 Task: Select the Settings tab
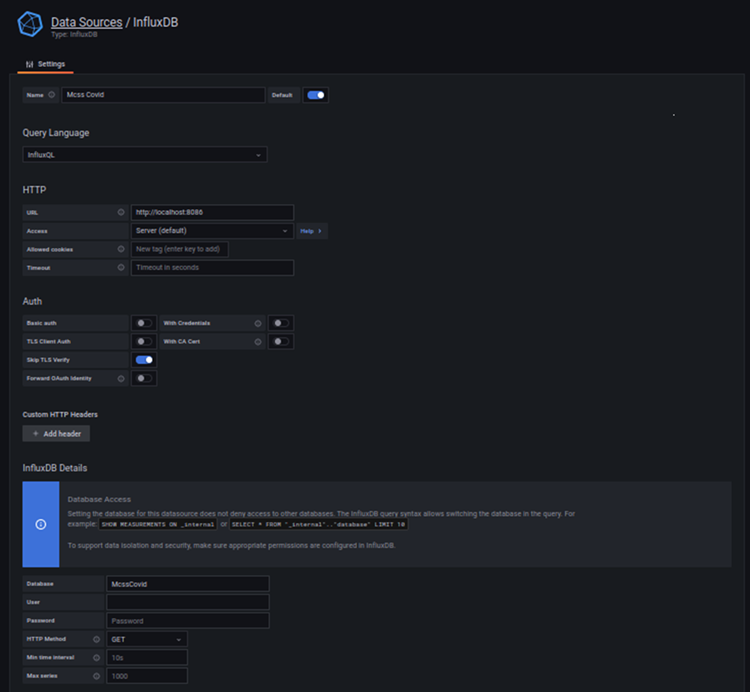click(45, 64)
